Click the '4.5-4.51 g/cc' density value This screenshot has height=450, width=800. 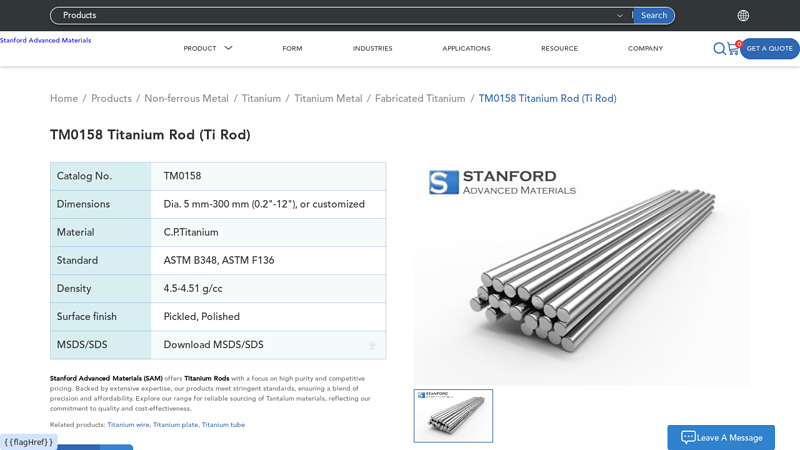coord(193,288)
